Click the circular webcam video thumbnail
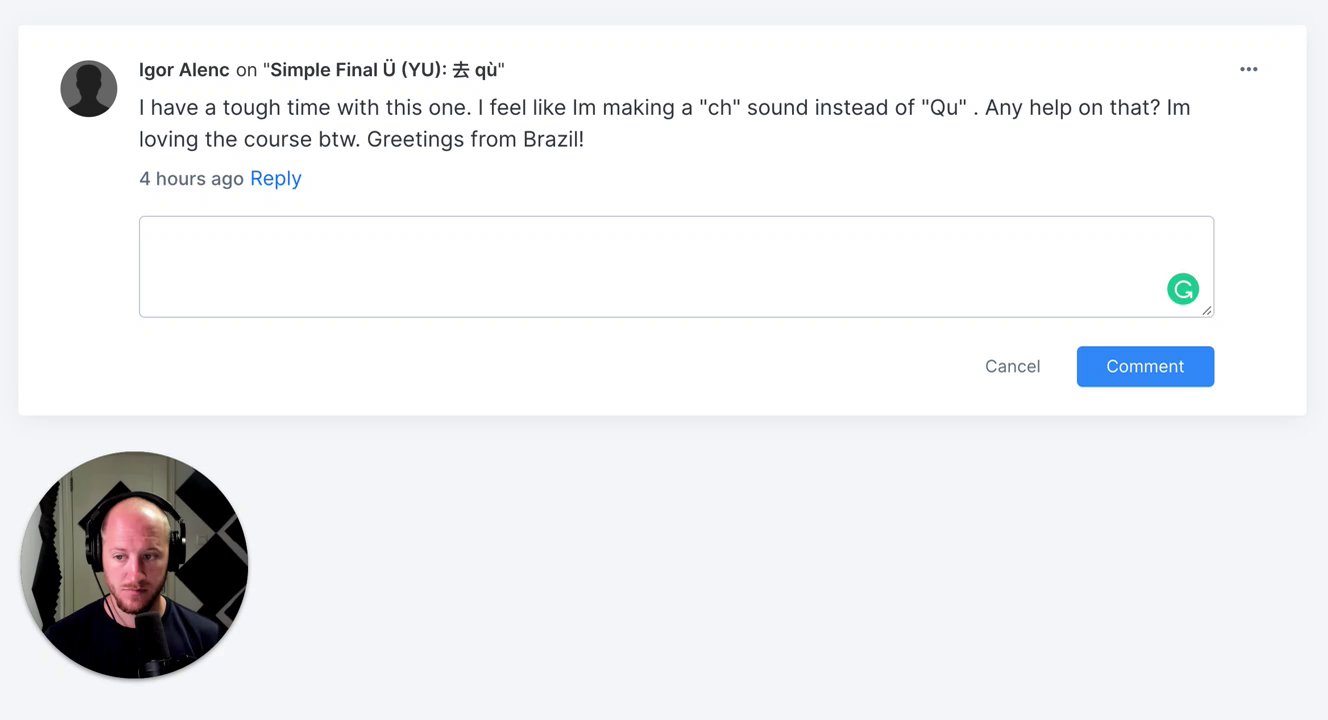Screen dimensions: 1328x720 [134, 565]
